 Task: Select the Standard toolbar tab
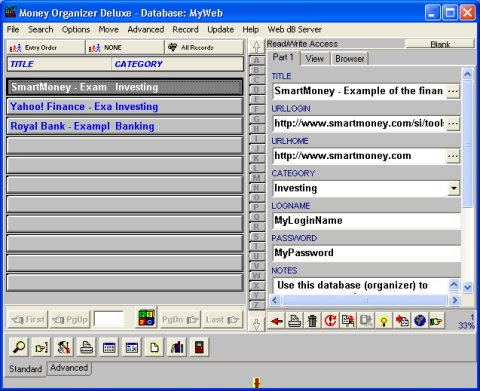pyautogui.click(x=26, y=369)
